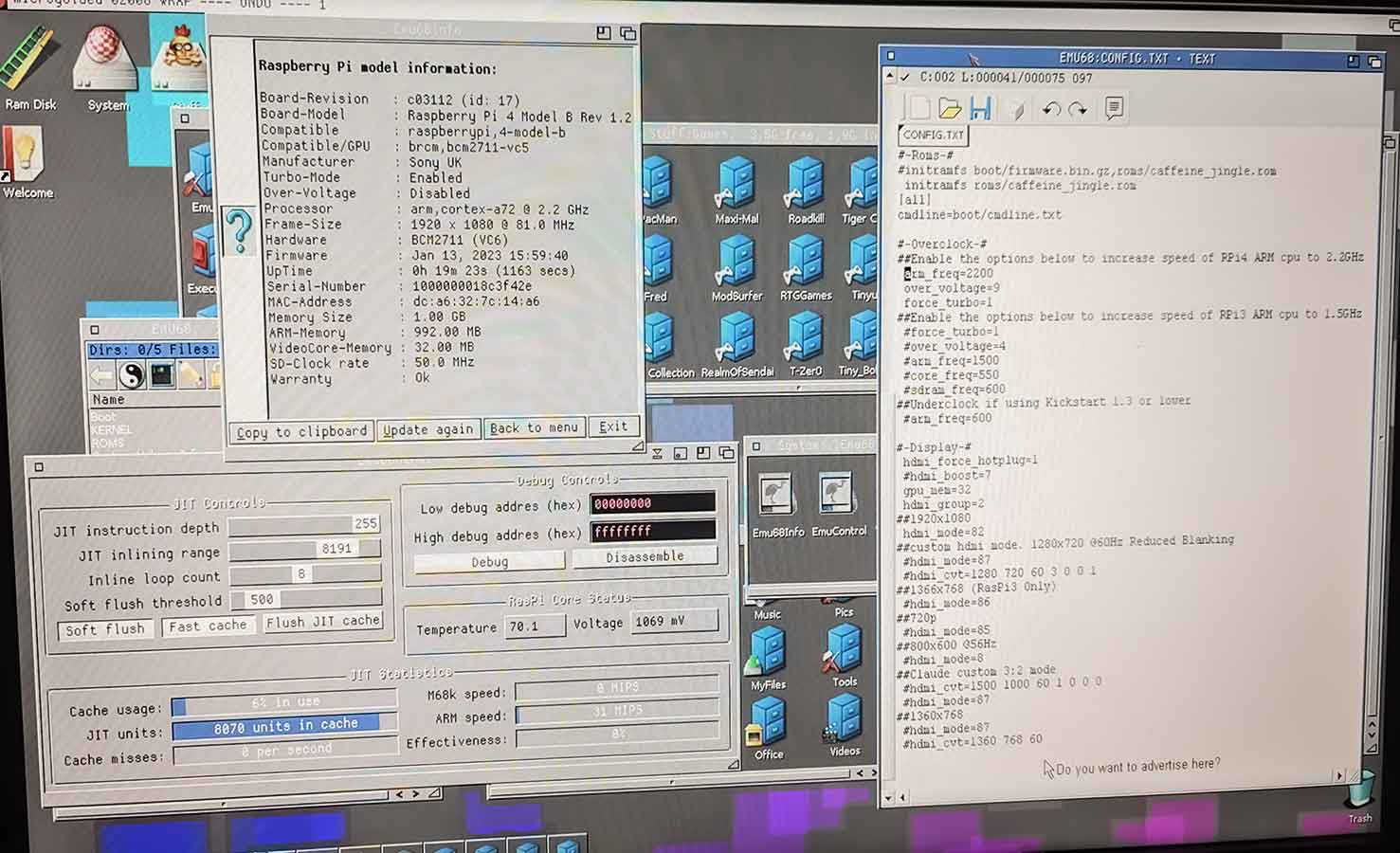This screenshot has width=1400, height=853.
Task: Click the Save disk icon in editor
Action: (x=980, y=108)
